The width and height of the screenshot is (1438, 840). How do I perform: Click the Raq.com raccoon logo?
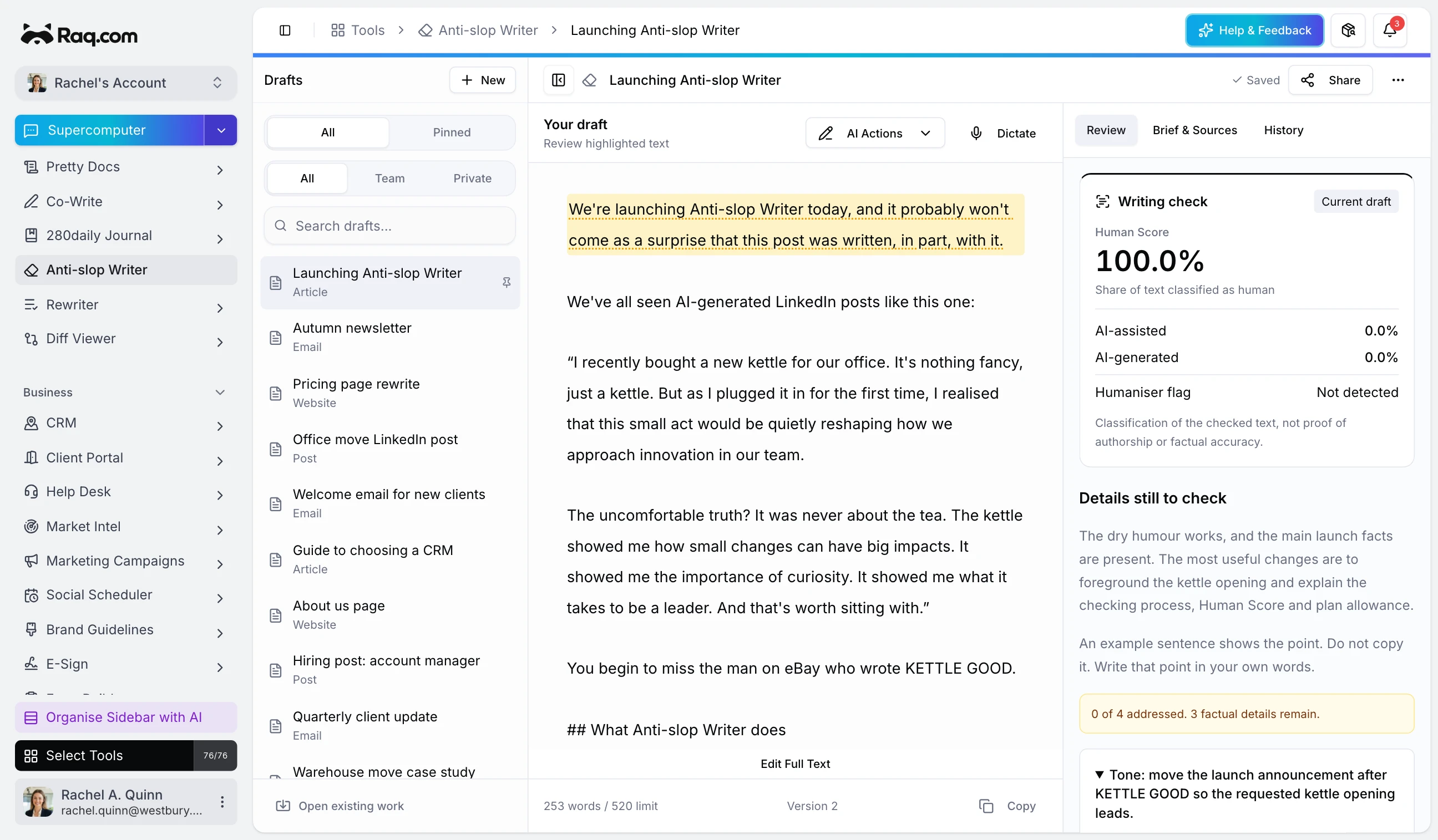[79, 35]
